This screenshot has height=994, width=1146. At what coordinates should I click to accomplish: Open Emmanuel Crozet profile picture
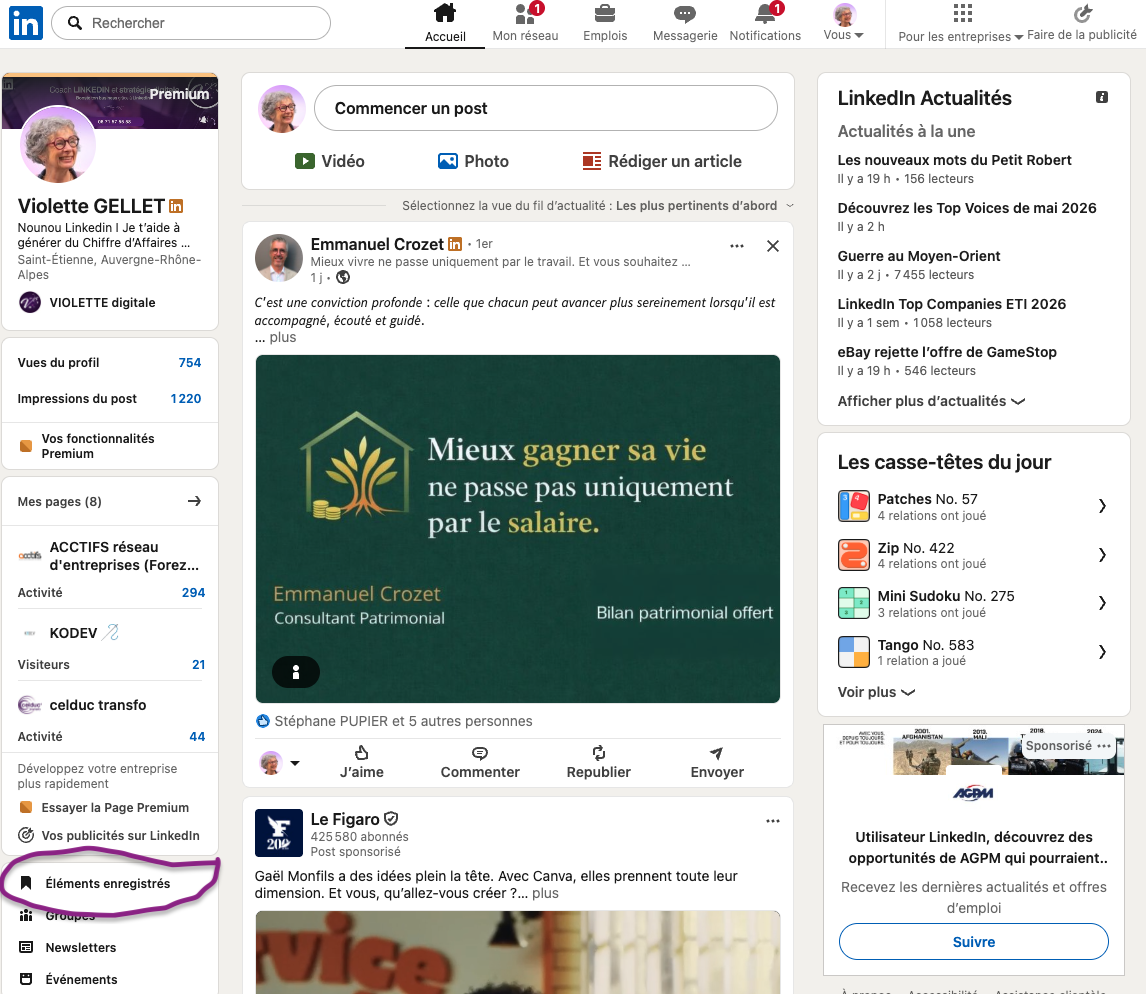278,258
